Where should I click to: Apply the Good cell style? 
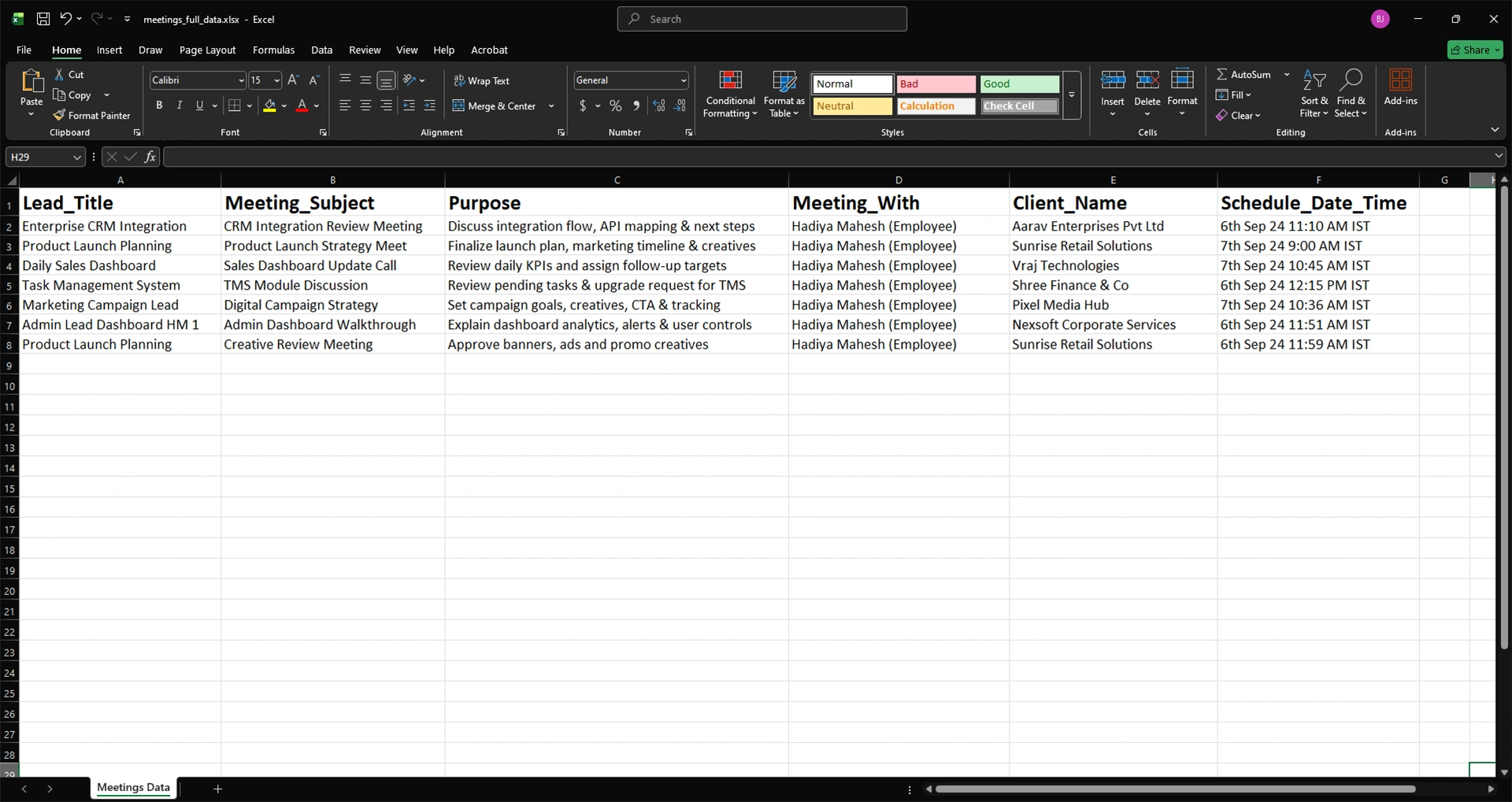[1019, 84]
